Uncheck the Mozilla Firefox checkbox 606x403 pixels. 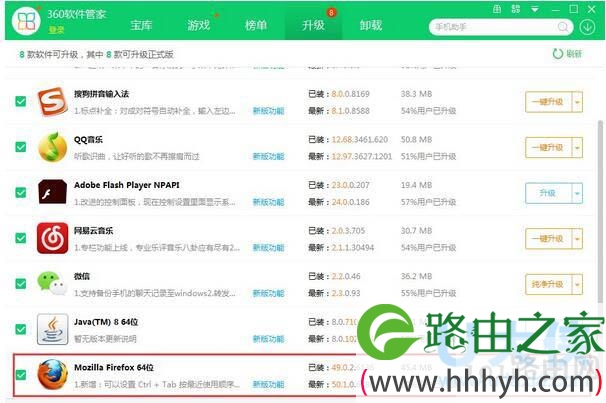21,374
